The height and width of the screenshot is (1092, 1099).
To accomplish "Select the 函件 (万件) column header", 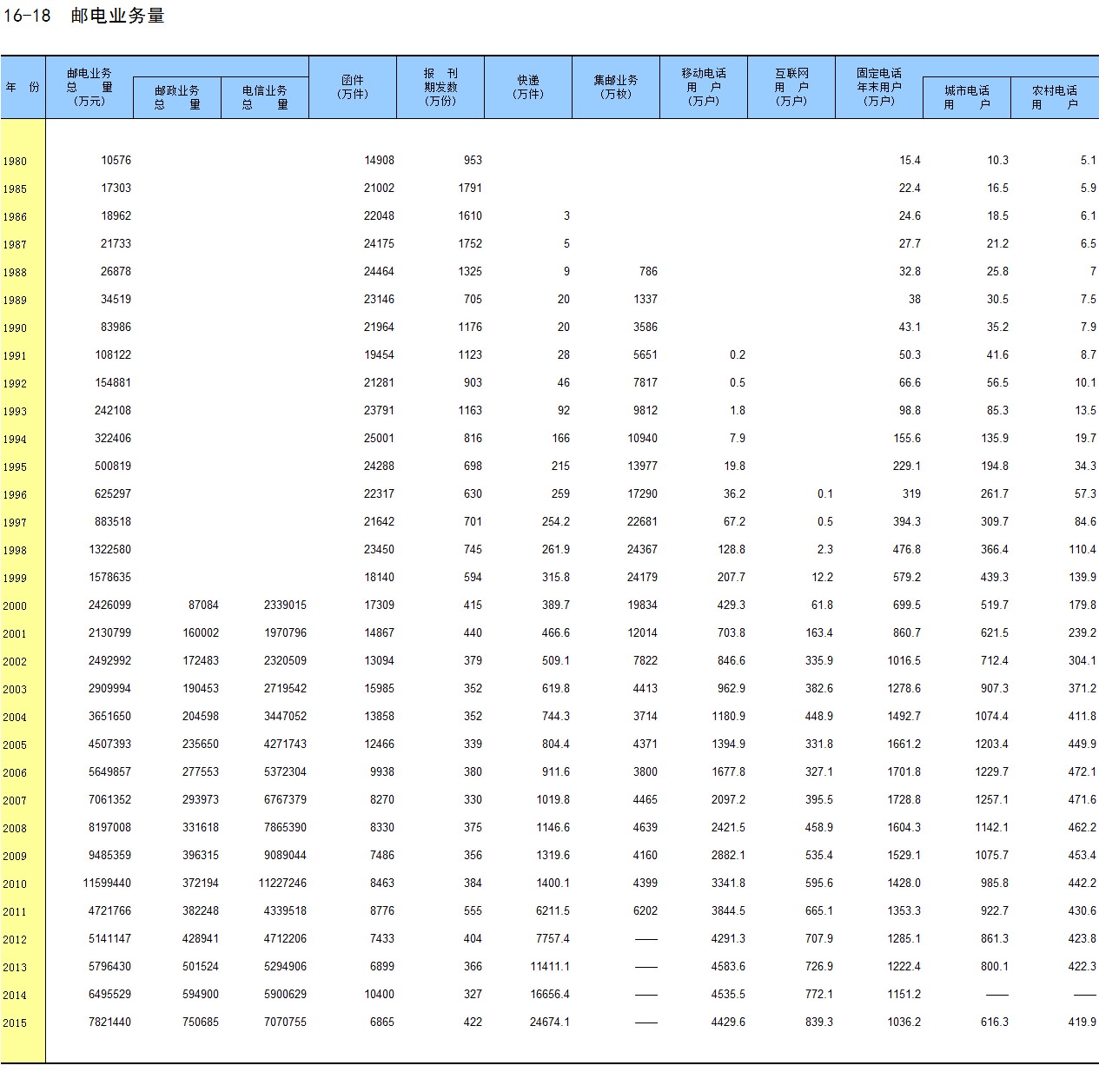I will coord(353,87).
